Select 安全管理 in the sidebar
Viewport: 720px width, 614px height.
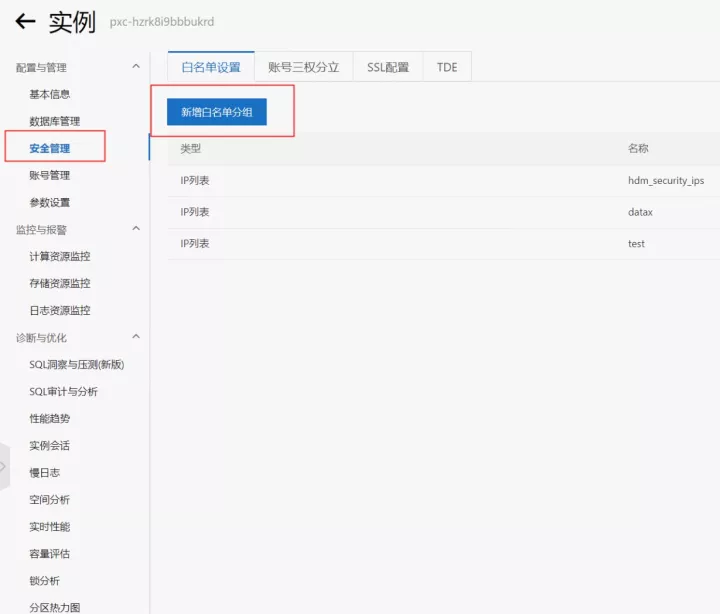coord(50,148)
